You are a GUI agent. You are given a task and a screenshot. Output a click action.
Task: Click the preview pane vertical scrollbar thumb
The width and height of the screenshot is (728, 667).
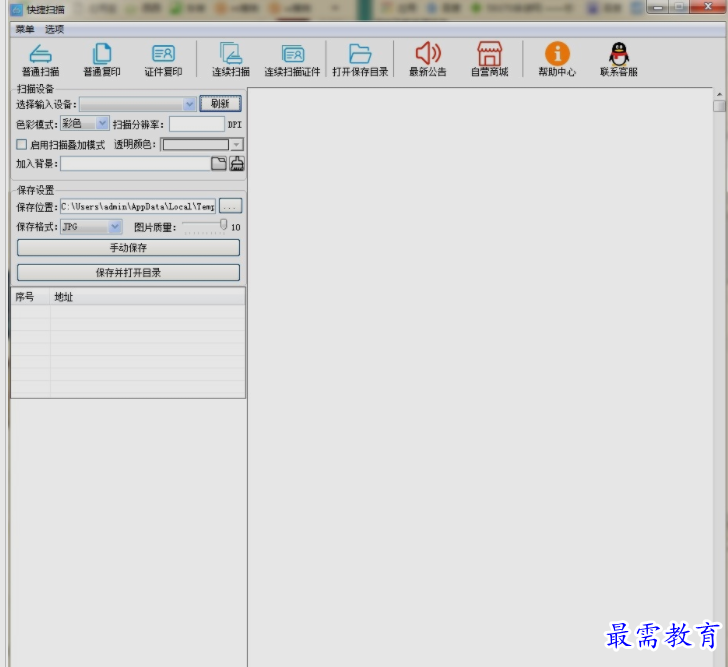point(719,106)
